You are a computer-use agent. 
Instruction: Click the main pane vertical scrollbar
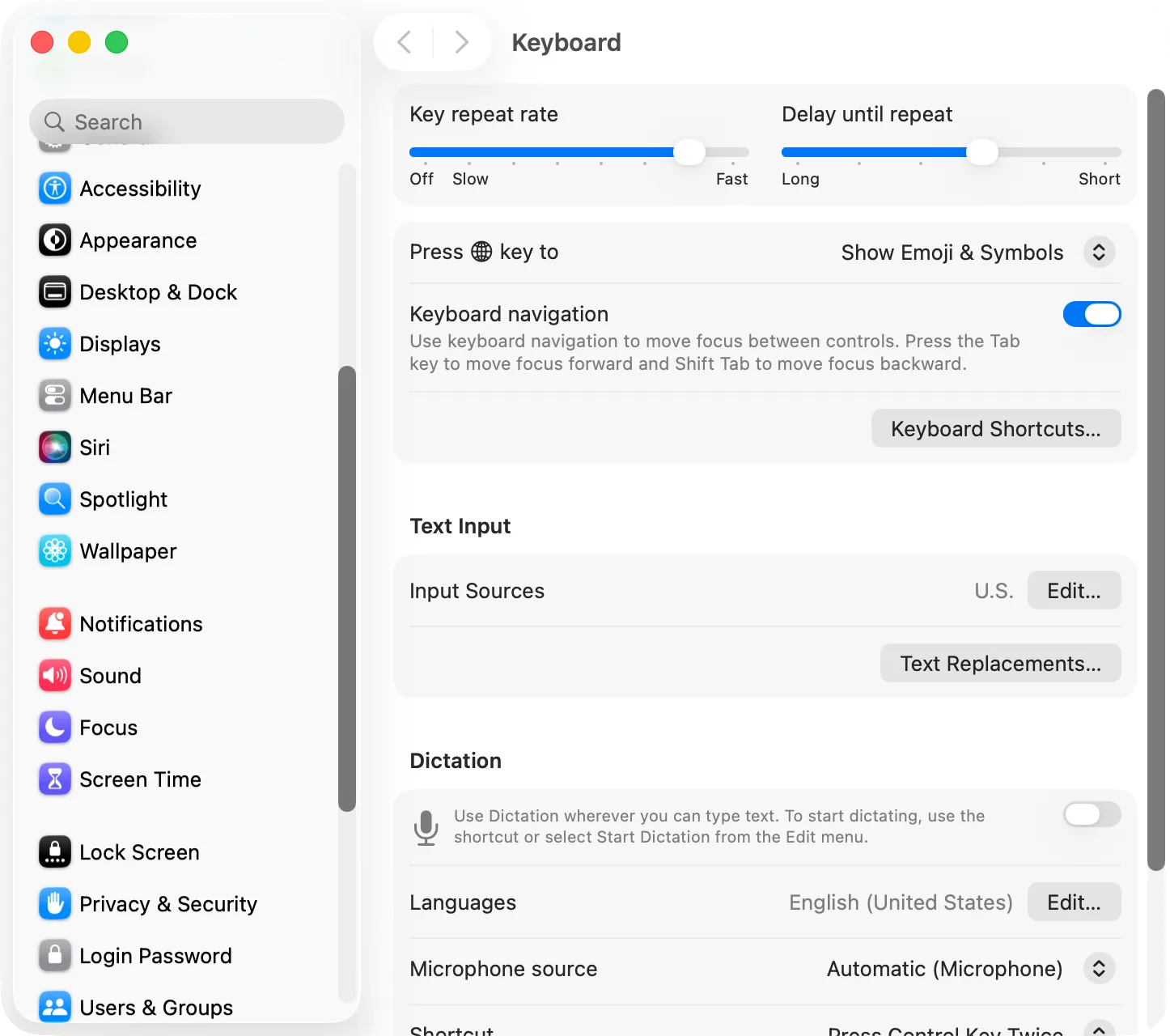pos(1156,480)
